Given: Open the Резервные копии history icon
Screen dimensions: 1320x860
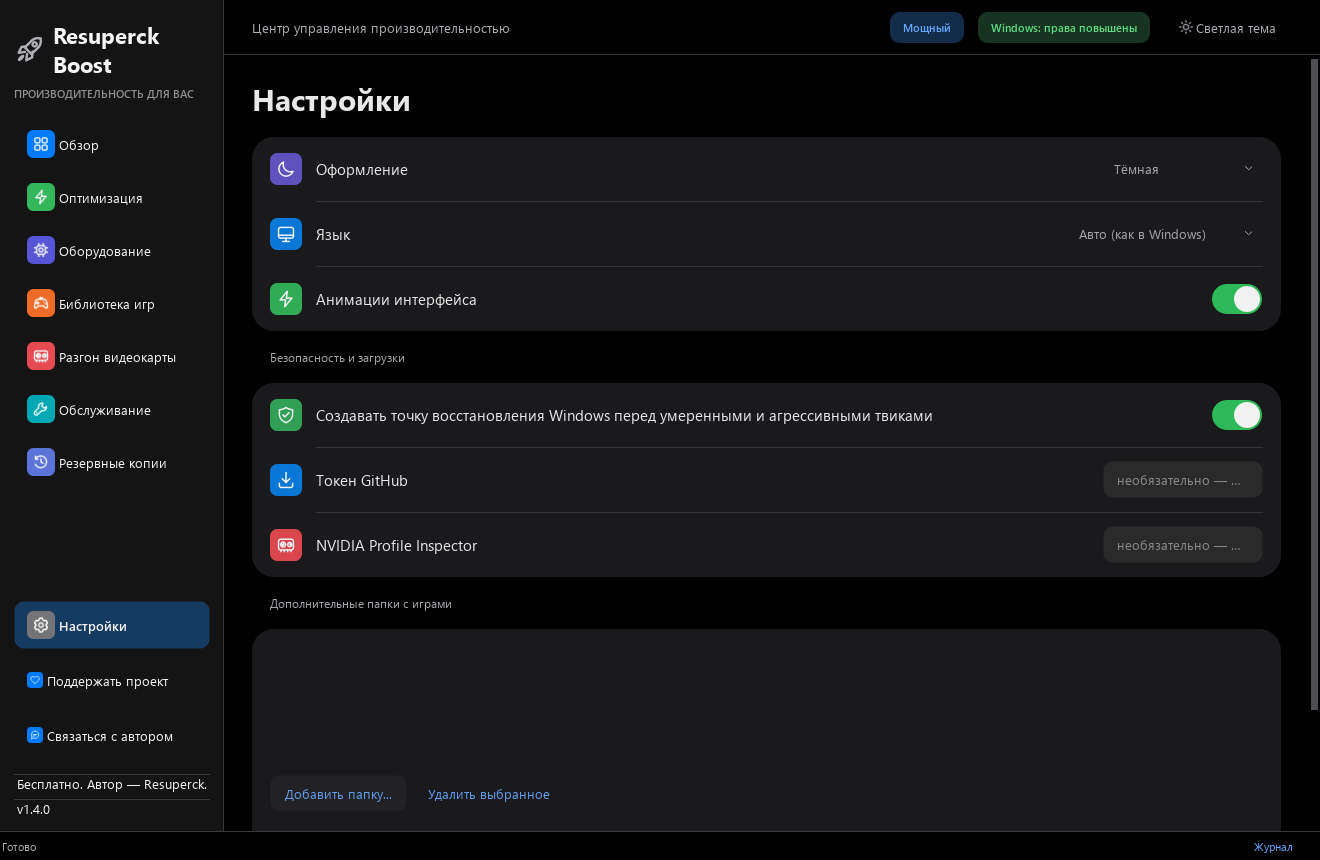Looking at the screenshot, I should pos(41,463).
